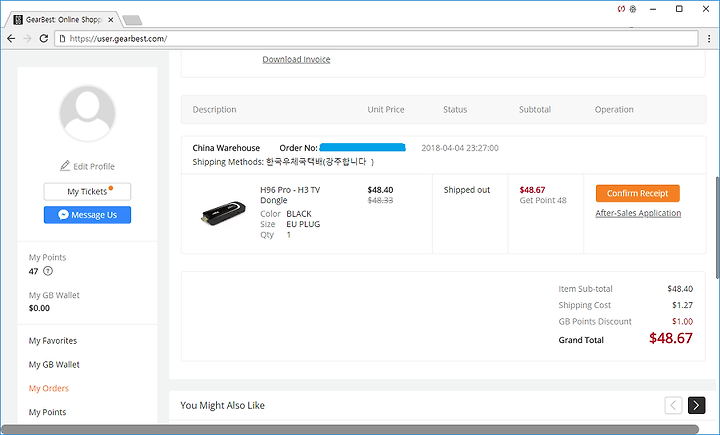Click the red extension icon in title bar
Viewport: 720px width, 435px height.
[x=621, y=9]
